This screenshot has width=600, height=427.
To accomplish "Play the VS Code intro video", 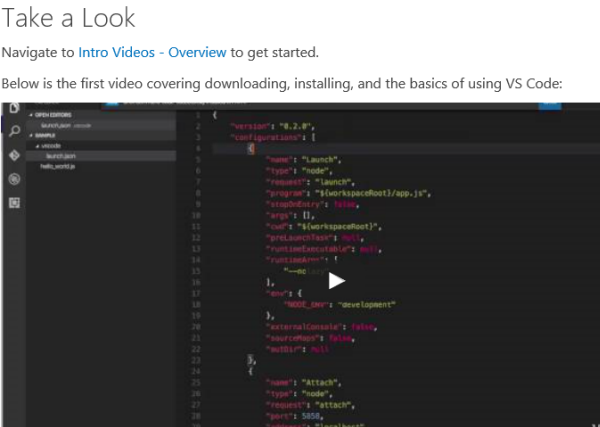I will (x=337, y=281).
